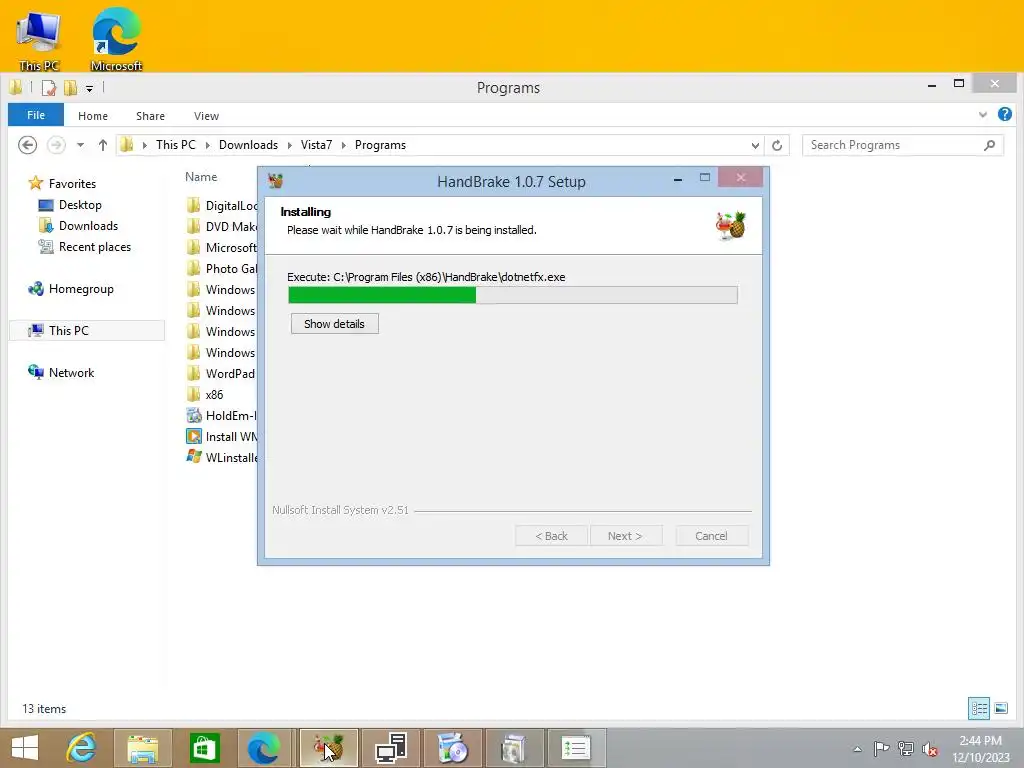Click the HandBrake icon in Setup title bar
This screenshot has width=1024, height=768.
tap(276, 181)
